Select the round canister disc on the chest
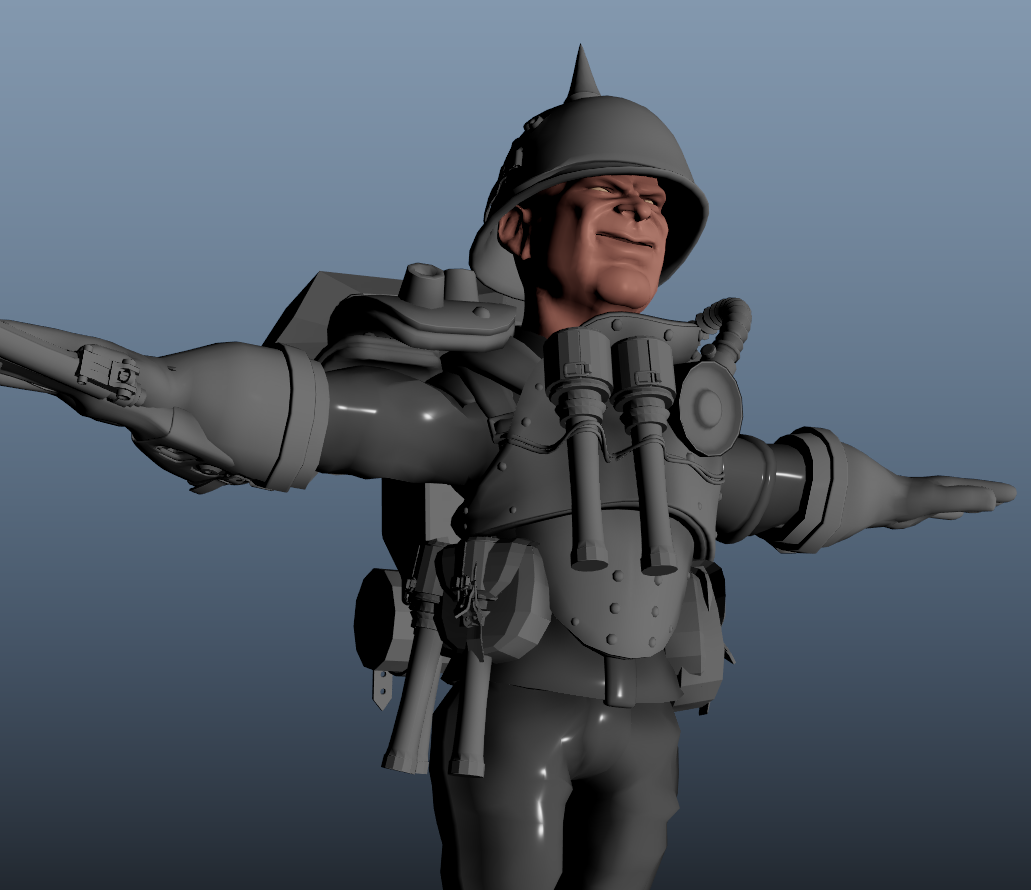Screen dimensions: 1031x890 709,408
